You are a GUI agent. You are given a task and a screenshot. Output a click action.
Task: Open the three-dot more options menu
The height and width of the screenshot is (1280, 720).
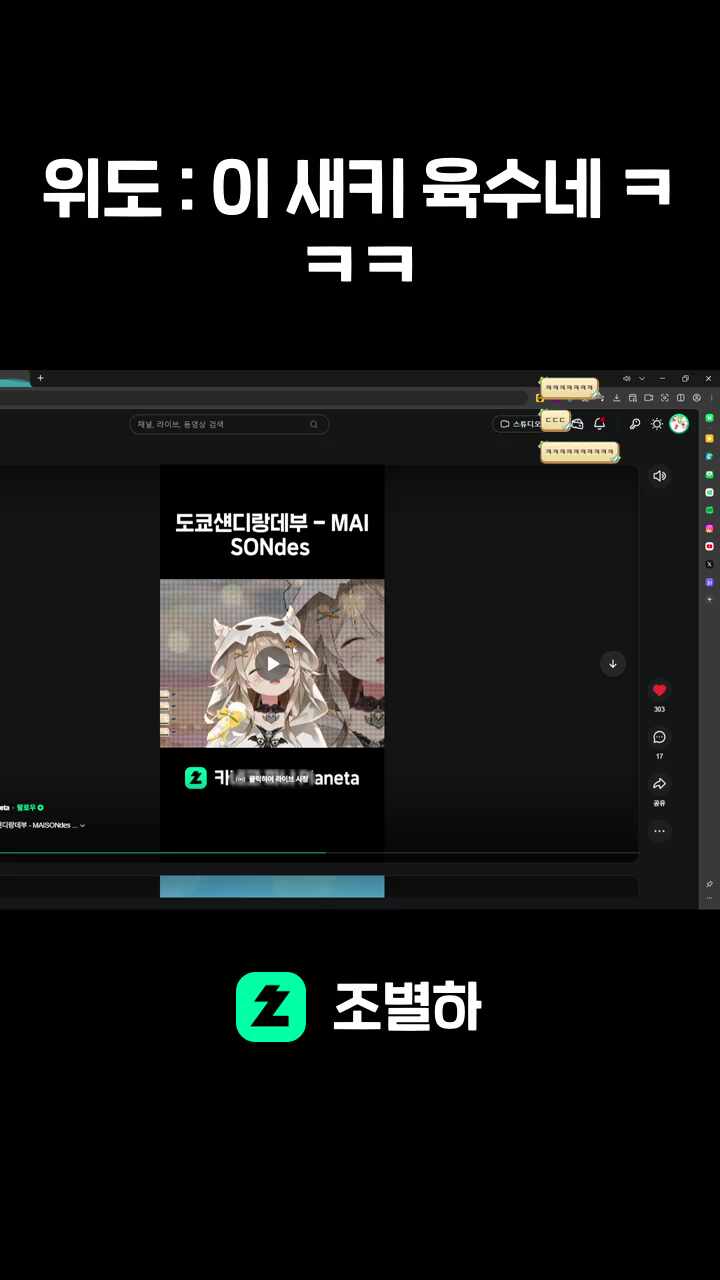coord(659,831)
